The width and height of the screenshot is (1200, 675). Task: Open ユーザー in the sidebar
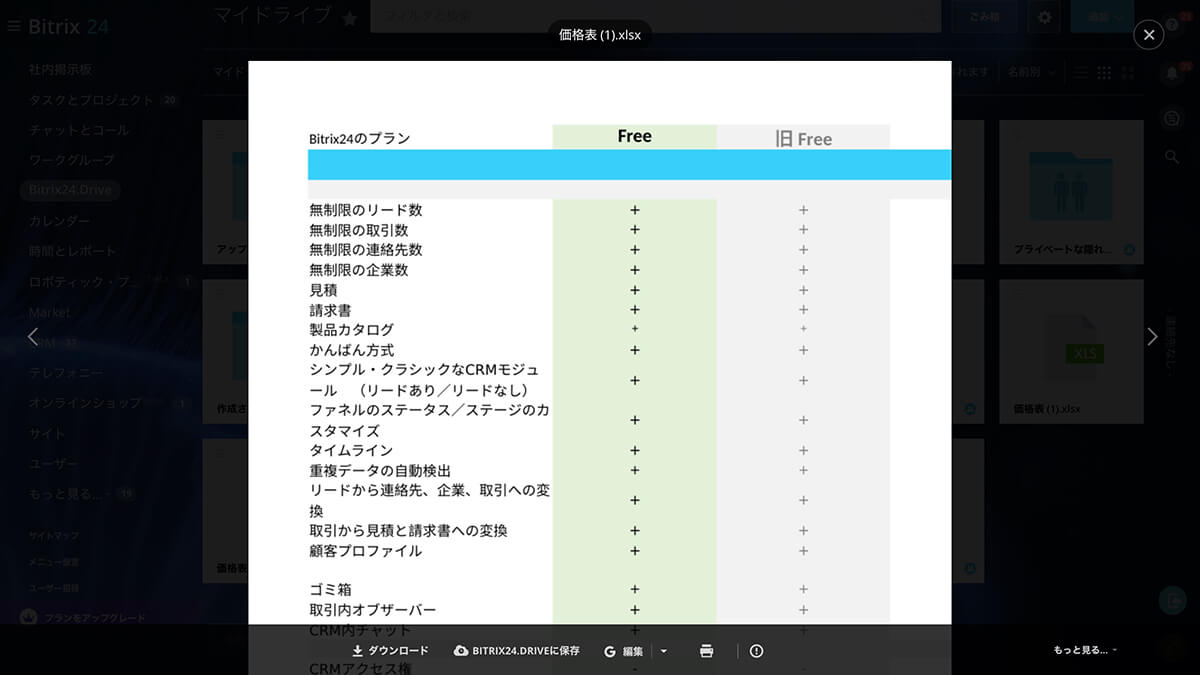(53, 463)
